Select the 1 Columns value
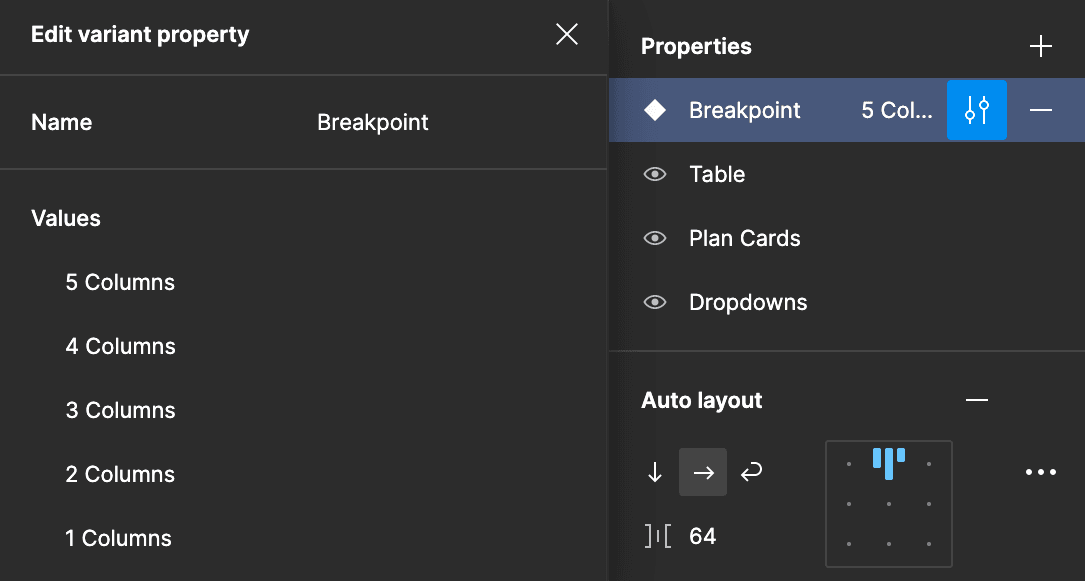The width and height of the screenshot is (1085, 581). point(118,538)
